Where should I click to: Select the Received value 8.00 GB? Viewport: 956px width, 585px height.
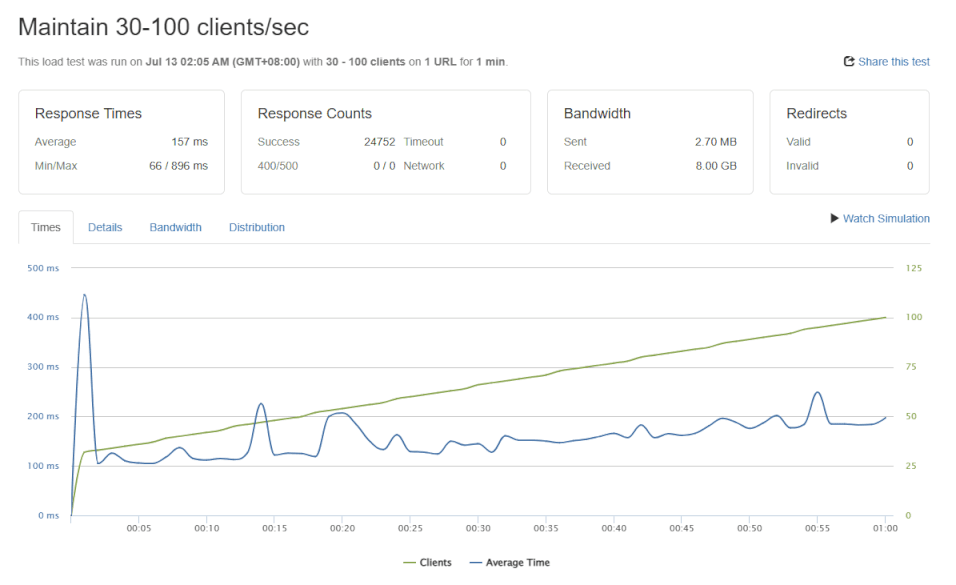click(716, 166)
